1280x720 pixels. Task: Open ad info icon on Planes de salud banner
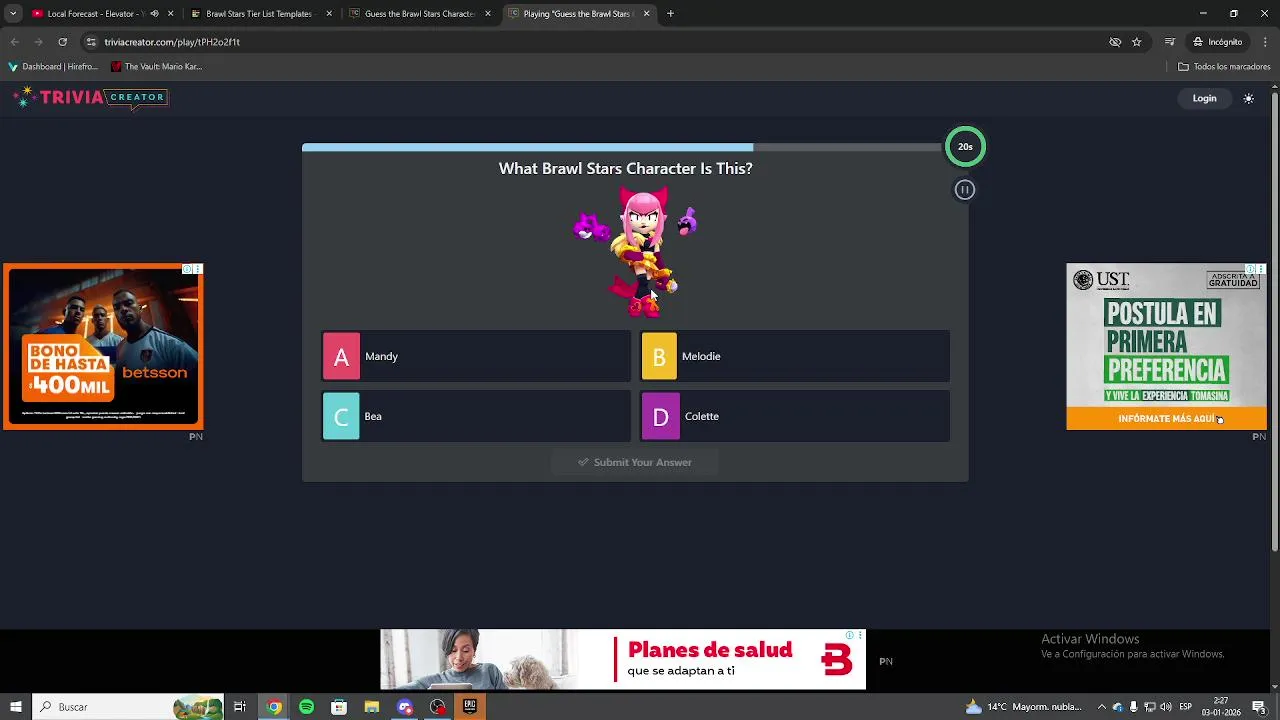[x=849, y=635]
